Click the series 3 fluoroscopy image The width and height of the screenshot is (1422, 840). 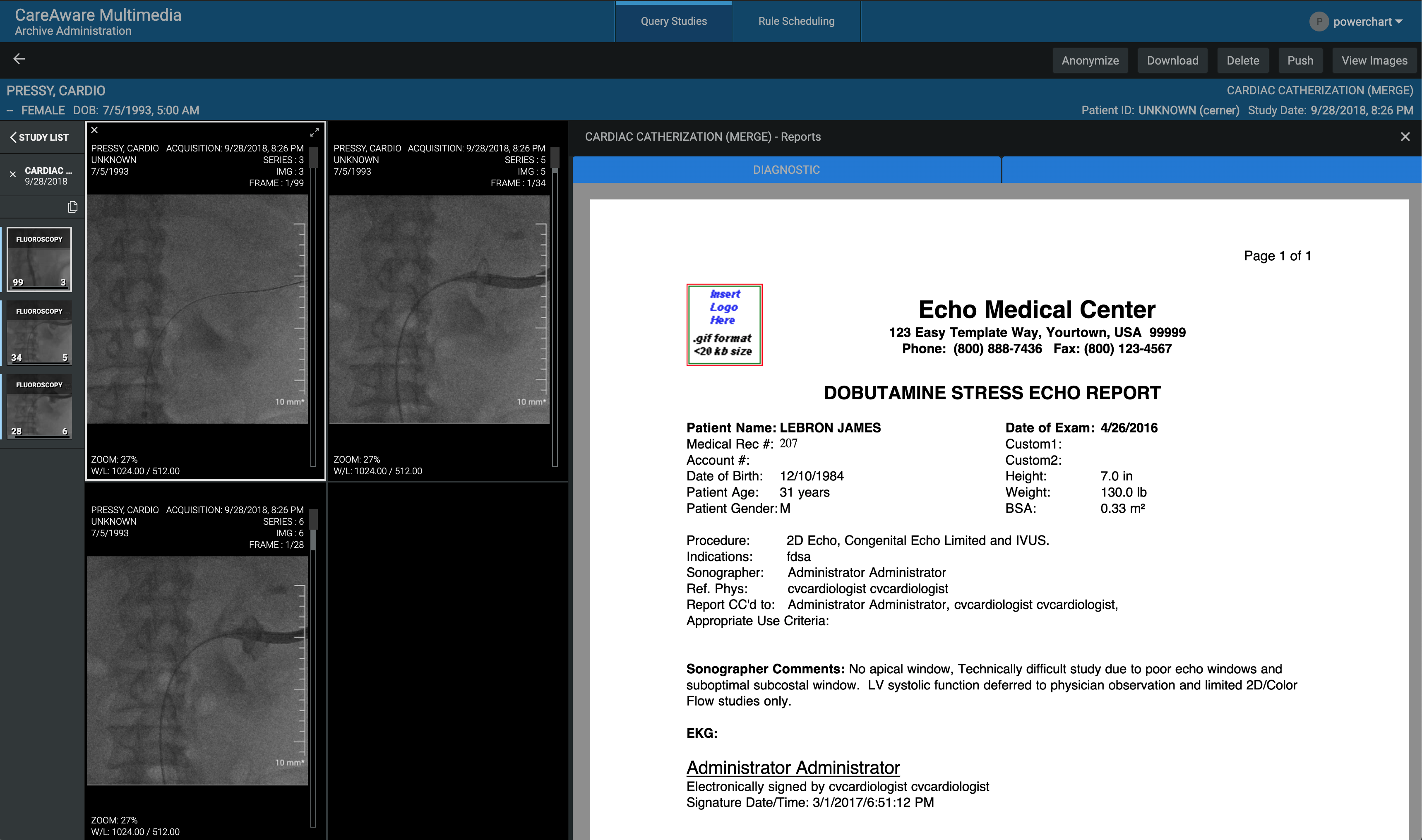pyautogui.click(x=197, y=309)
